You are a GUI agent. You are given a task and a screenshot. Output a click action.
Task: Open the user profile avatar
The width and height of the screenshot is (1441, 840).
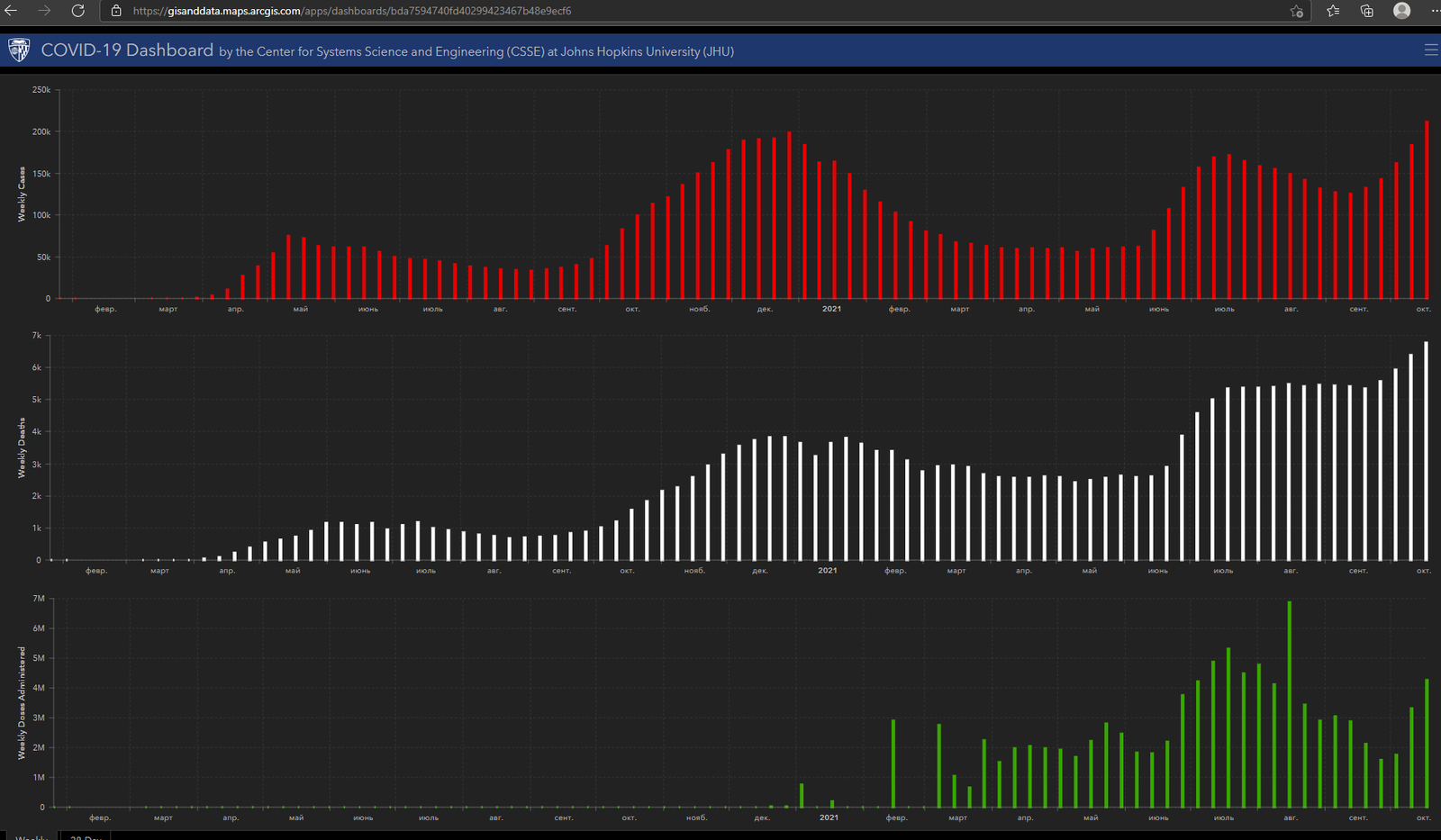pos(1401,11)
